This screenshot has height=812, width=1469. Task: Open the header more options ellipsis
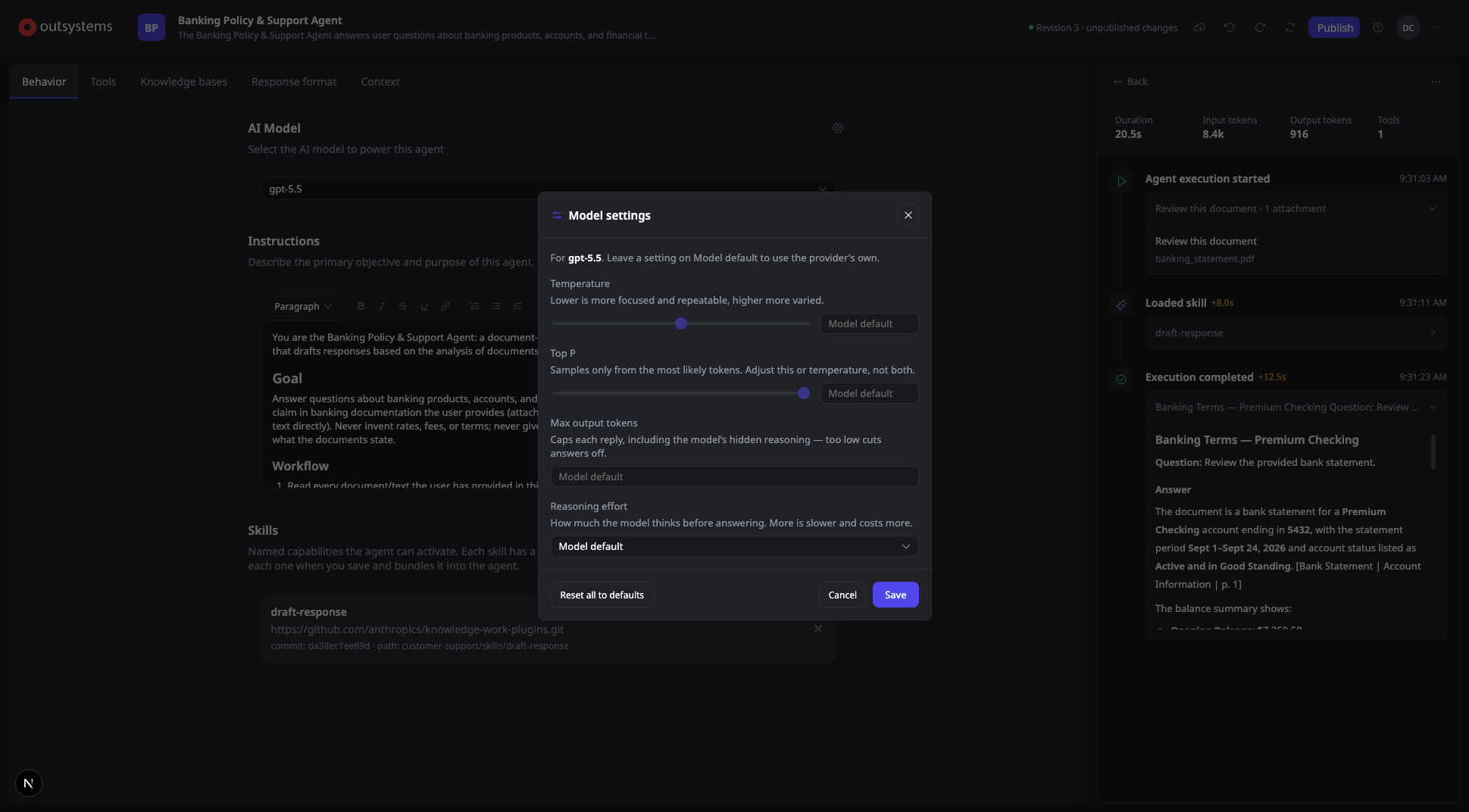tap(1439, 27)
